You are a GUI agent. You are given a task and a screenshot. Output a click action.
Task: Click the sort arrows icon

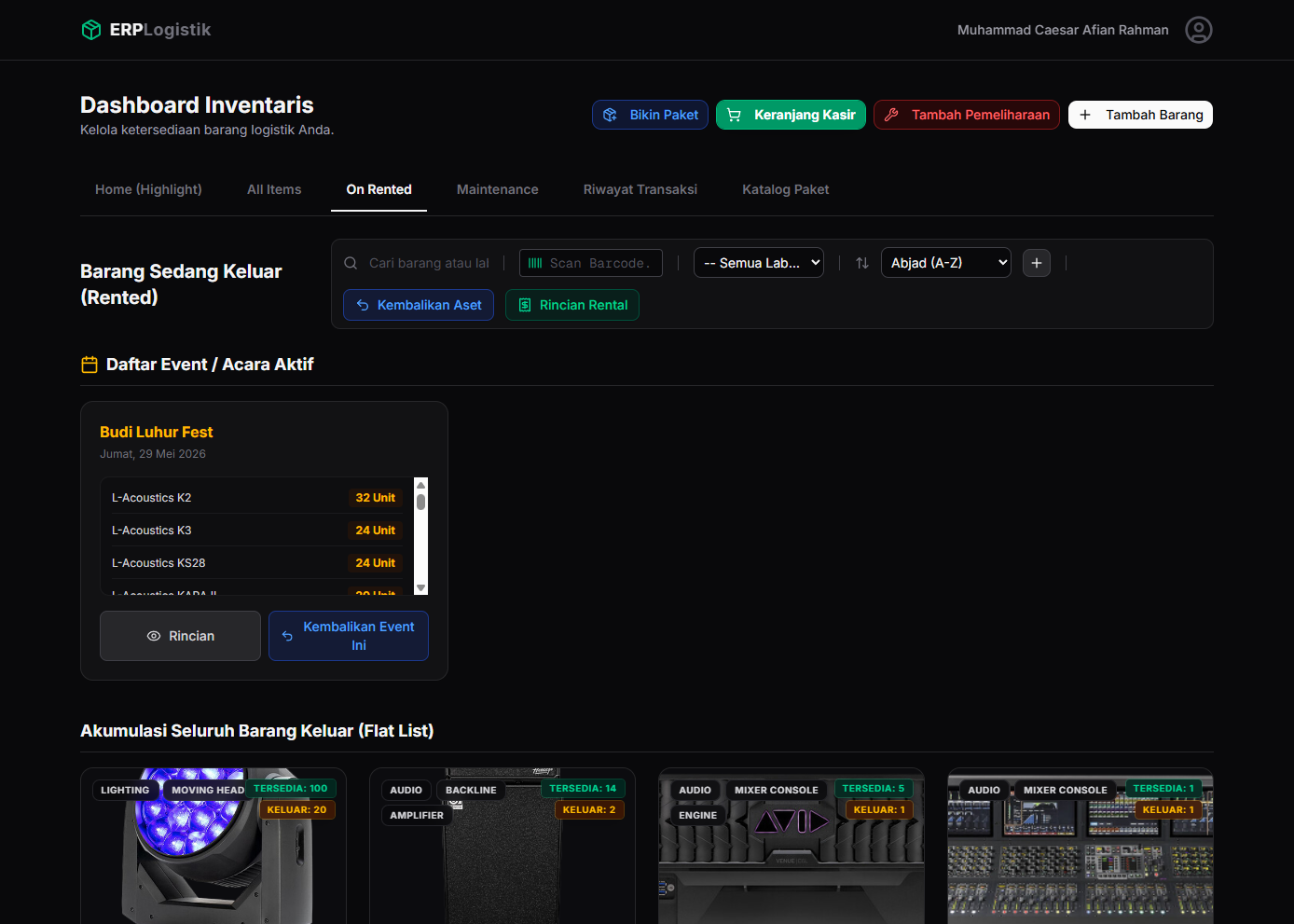coord(862,263)
